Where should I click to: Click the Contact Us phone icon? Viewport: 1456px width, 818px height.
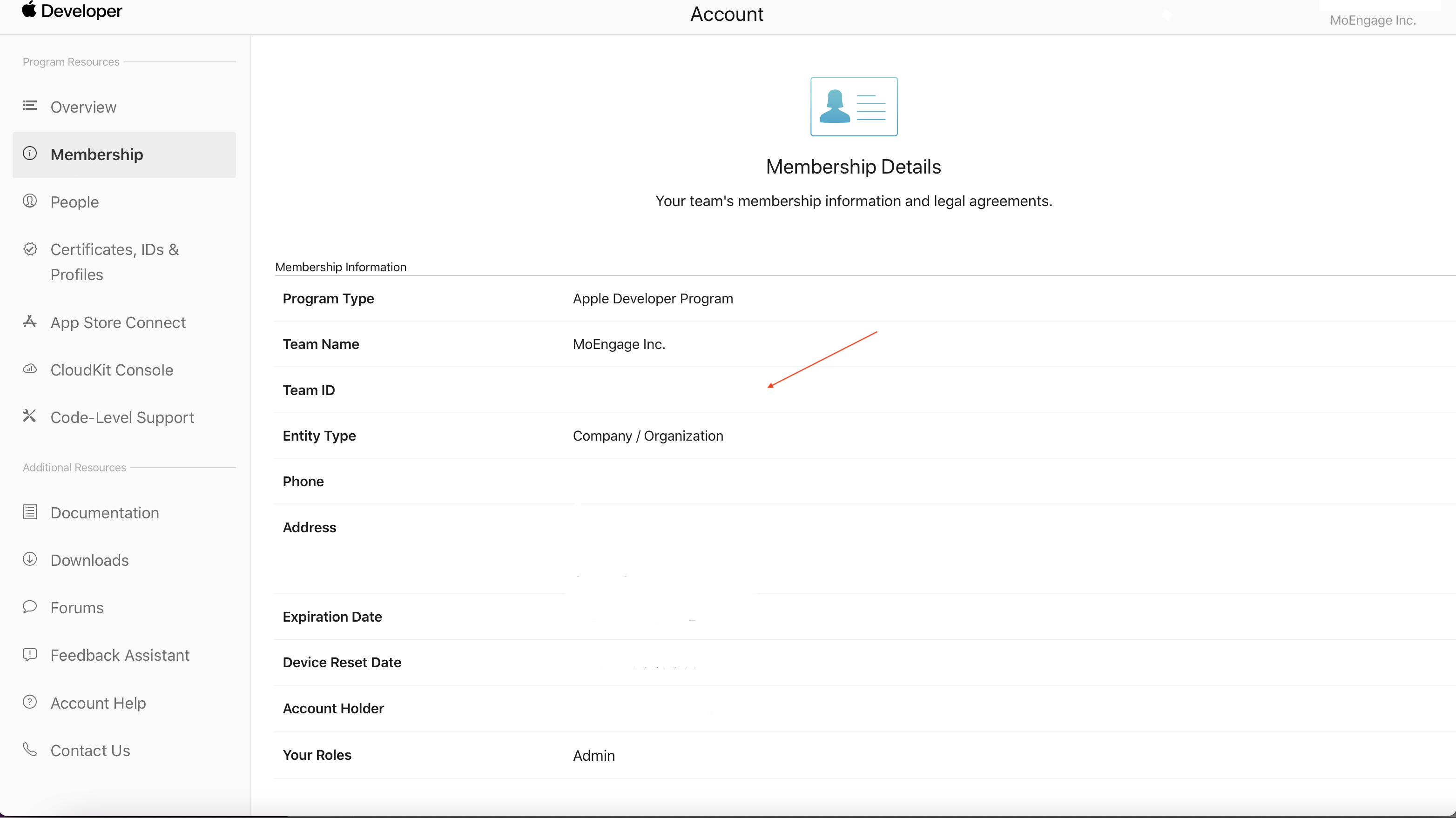(x=29, y=750)
